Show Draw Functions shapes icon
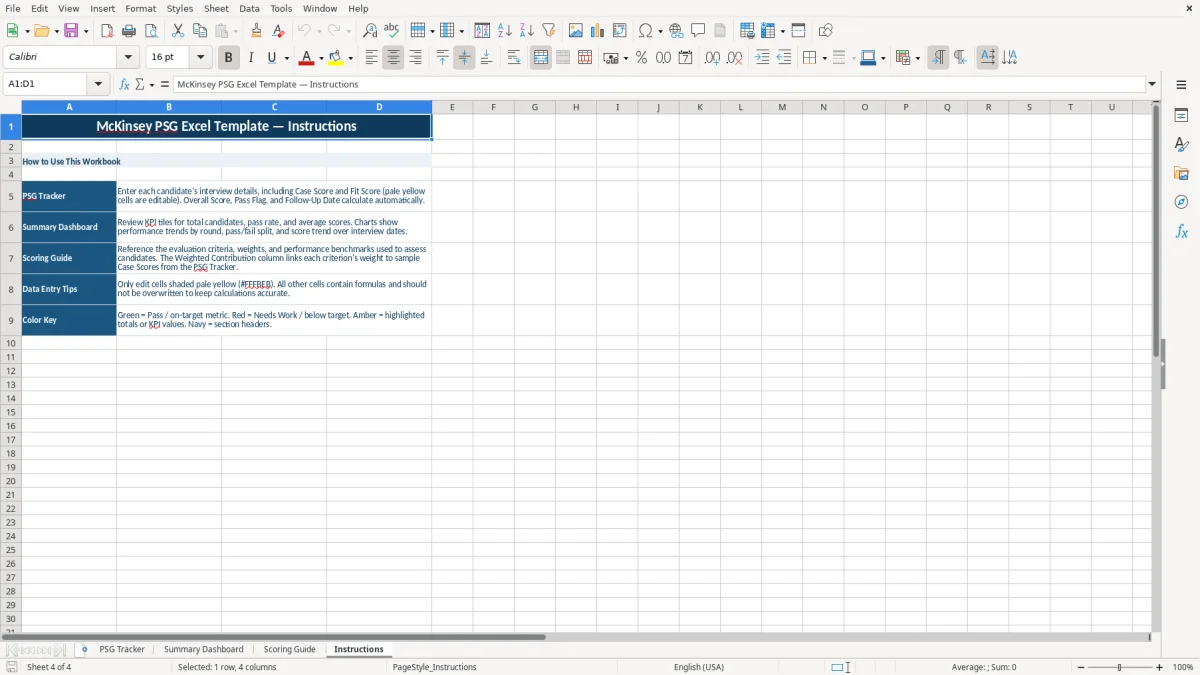1200x675 pixels. tap(826, 31)
